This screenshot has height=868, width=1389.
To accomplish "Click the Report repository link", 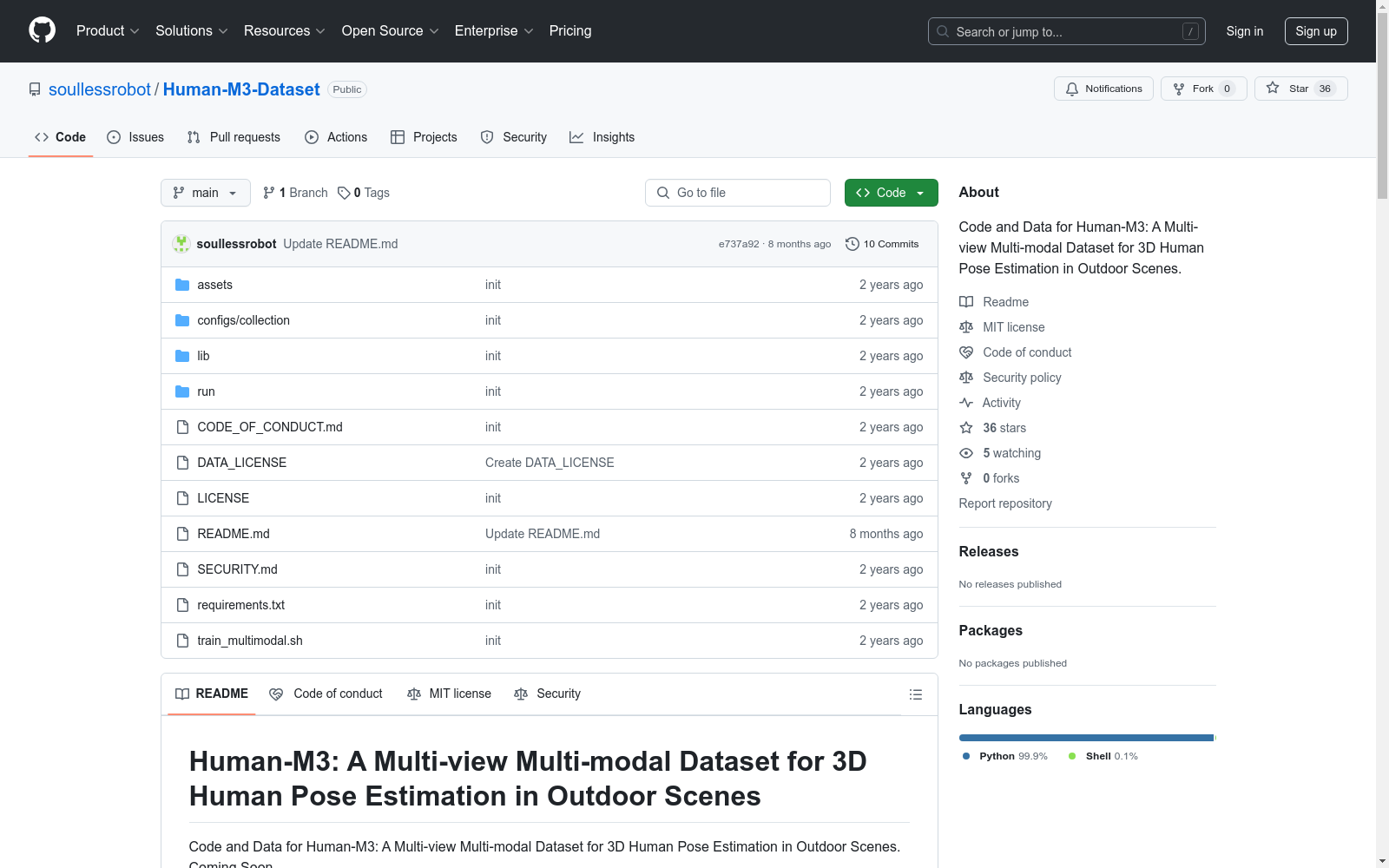I will click(x=1005, y=503).
